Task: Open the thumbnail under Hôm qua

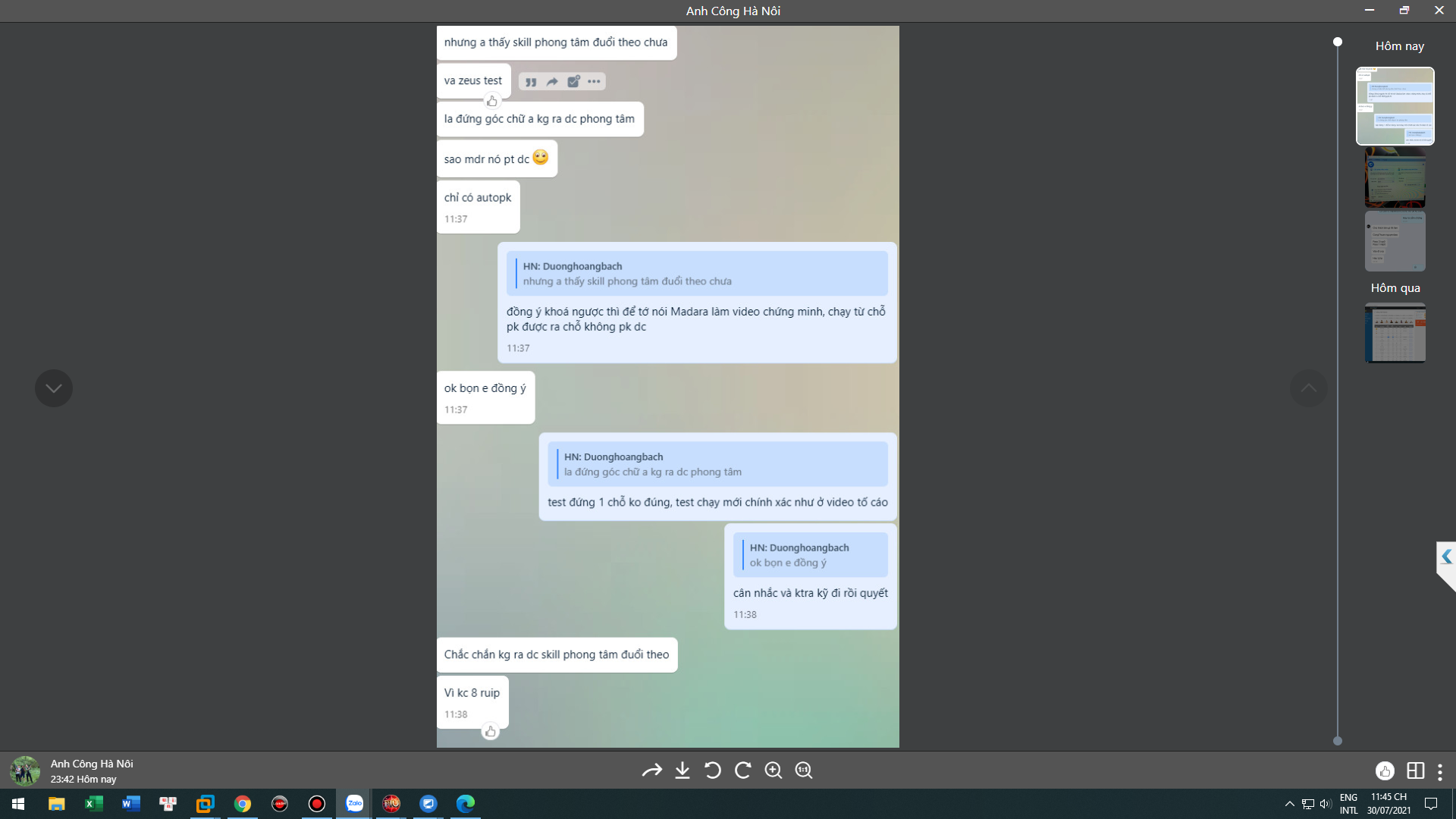Action: (1395, 333)
